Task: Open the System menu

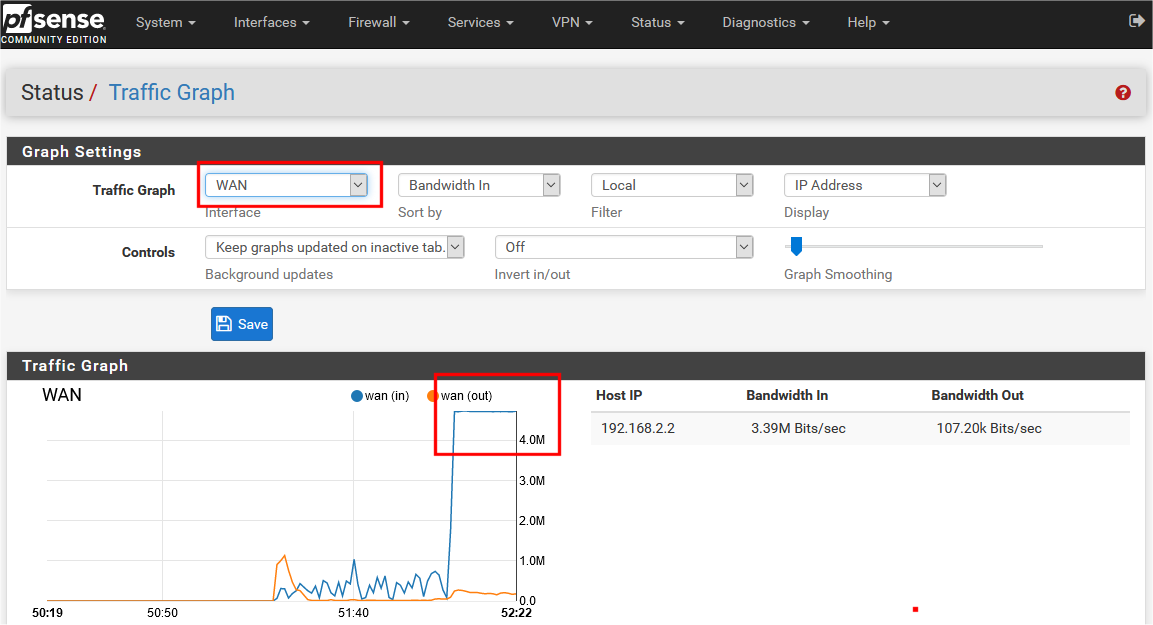Action: 165,23
